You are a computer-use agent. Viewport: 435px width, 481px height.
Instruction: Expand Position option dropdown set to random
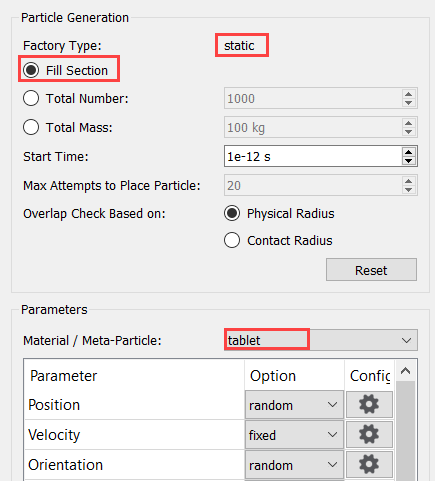(294, 405)
